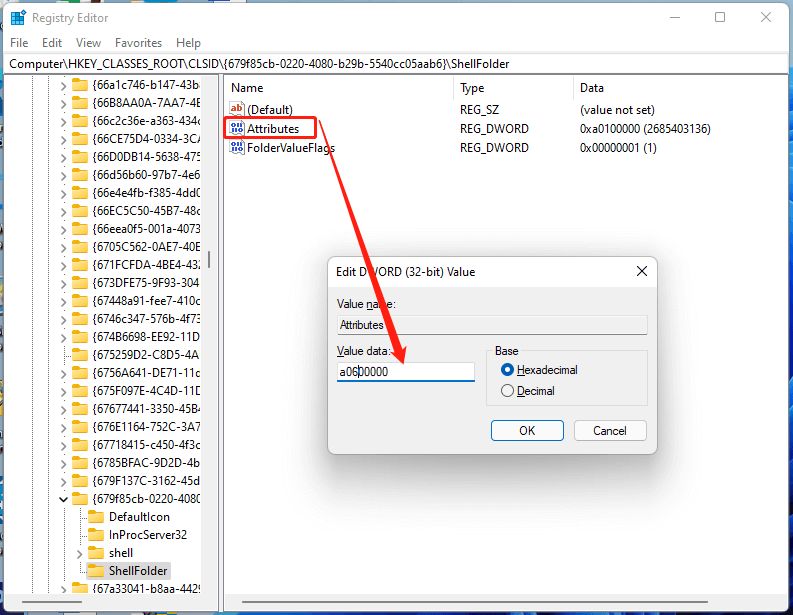Click the 0x00000001 (1) data cell
This screenshot has height=615, width=793.
pos(618,148)
